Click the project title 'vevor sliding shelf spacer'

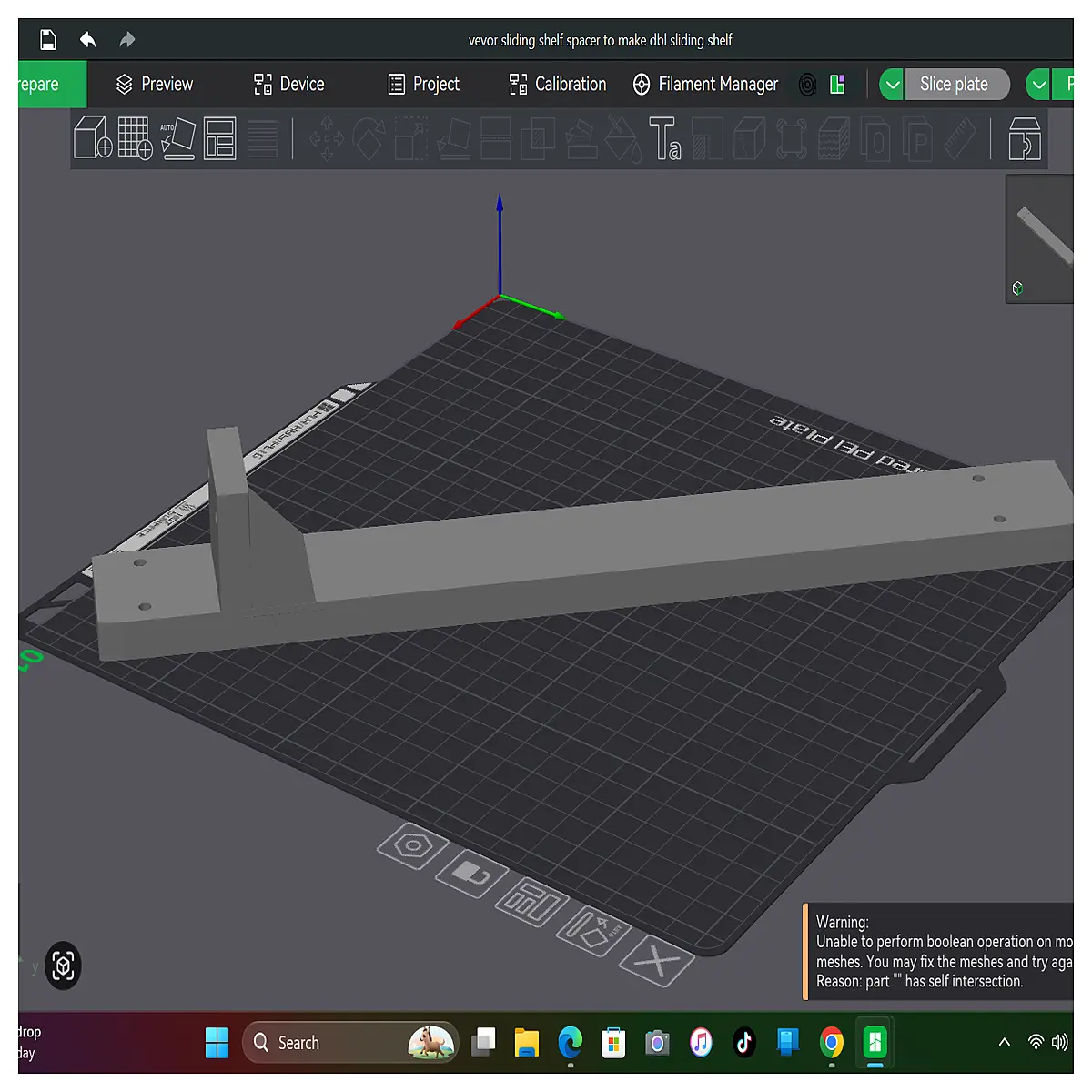click(x=601, y=40)
